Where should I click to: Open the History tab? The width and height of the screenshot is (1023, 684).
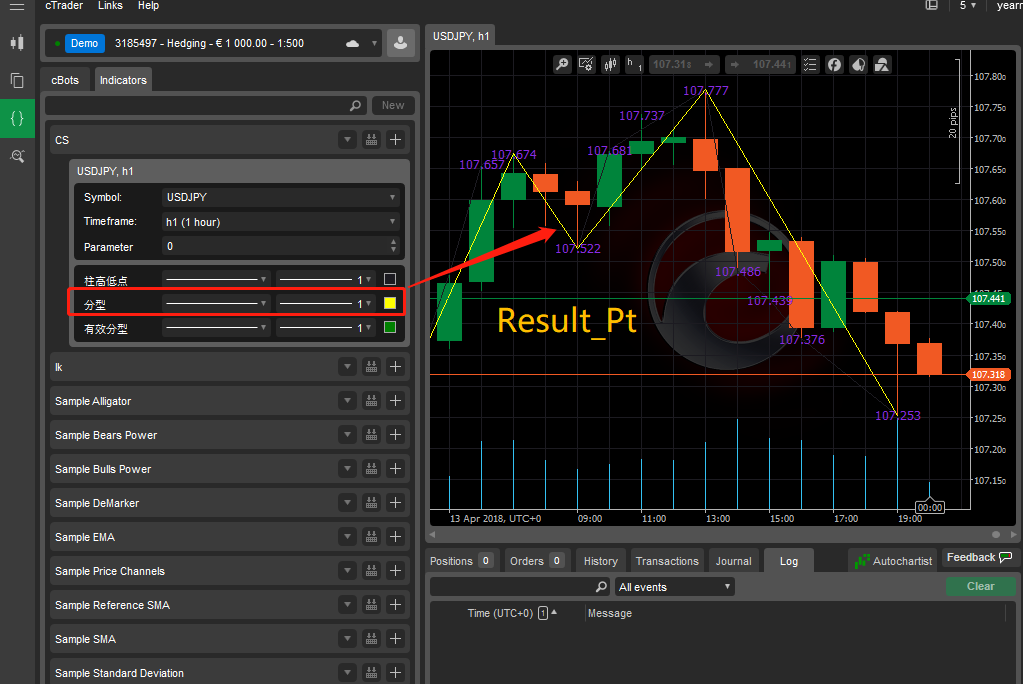click(x=601, y=561)
